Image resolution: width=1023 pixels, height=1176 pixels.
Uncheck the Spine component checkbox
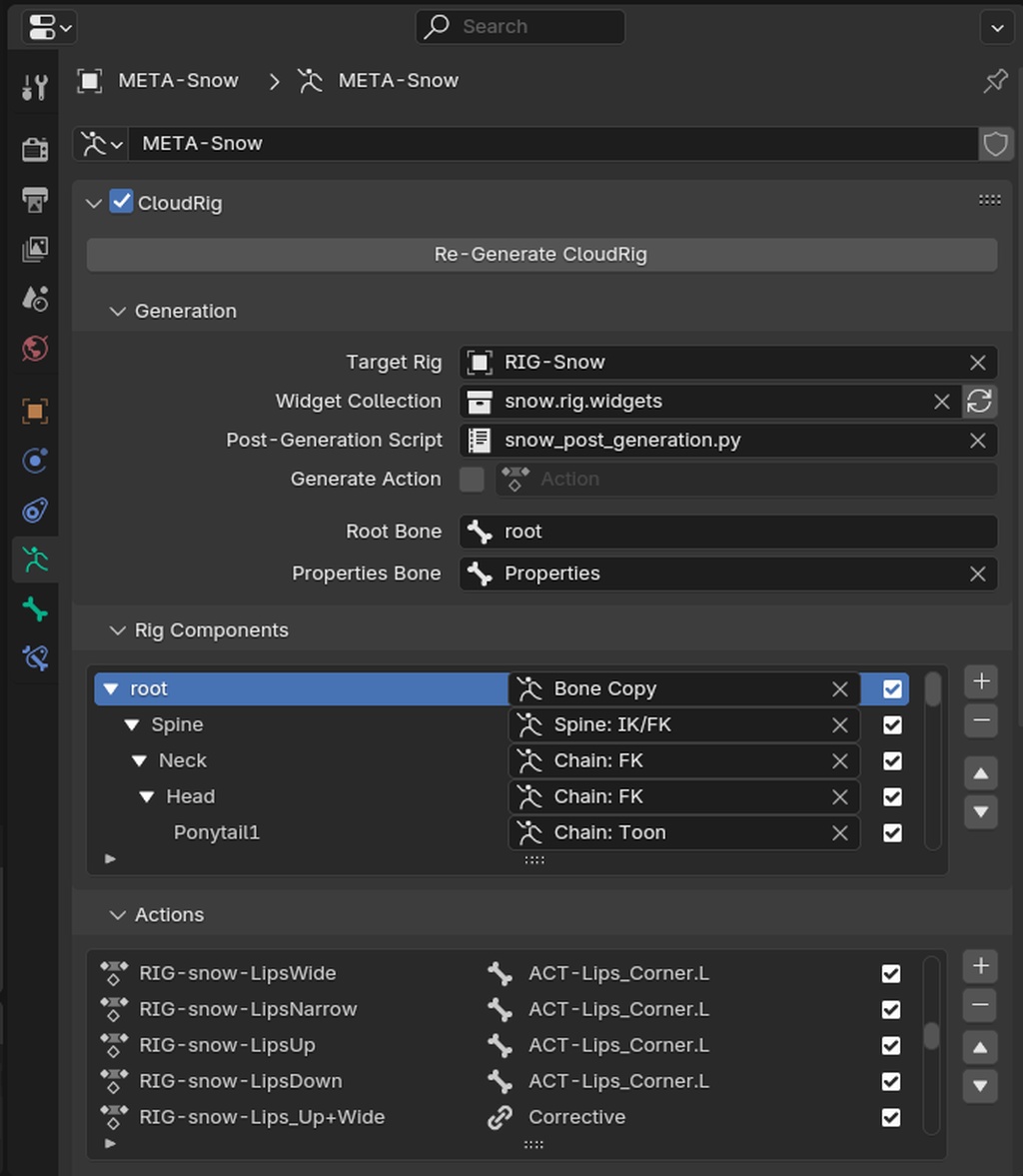click(x=892, y=725)
